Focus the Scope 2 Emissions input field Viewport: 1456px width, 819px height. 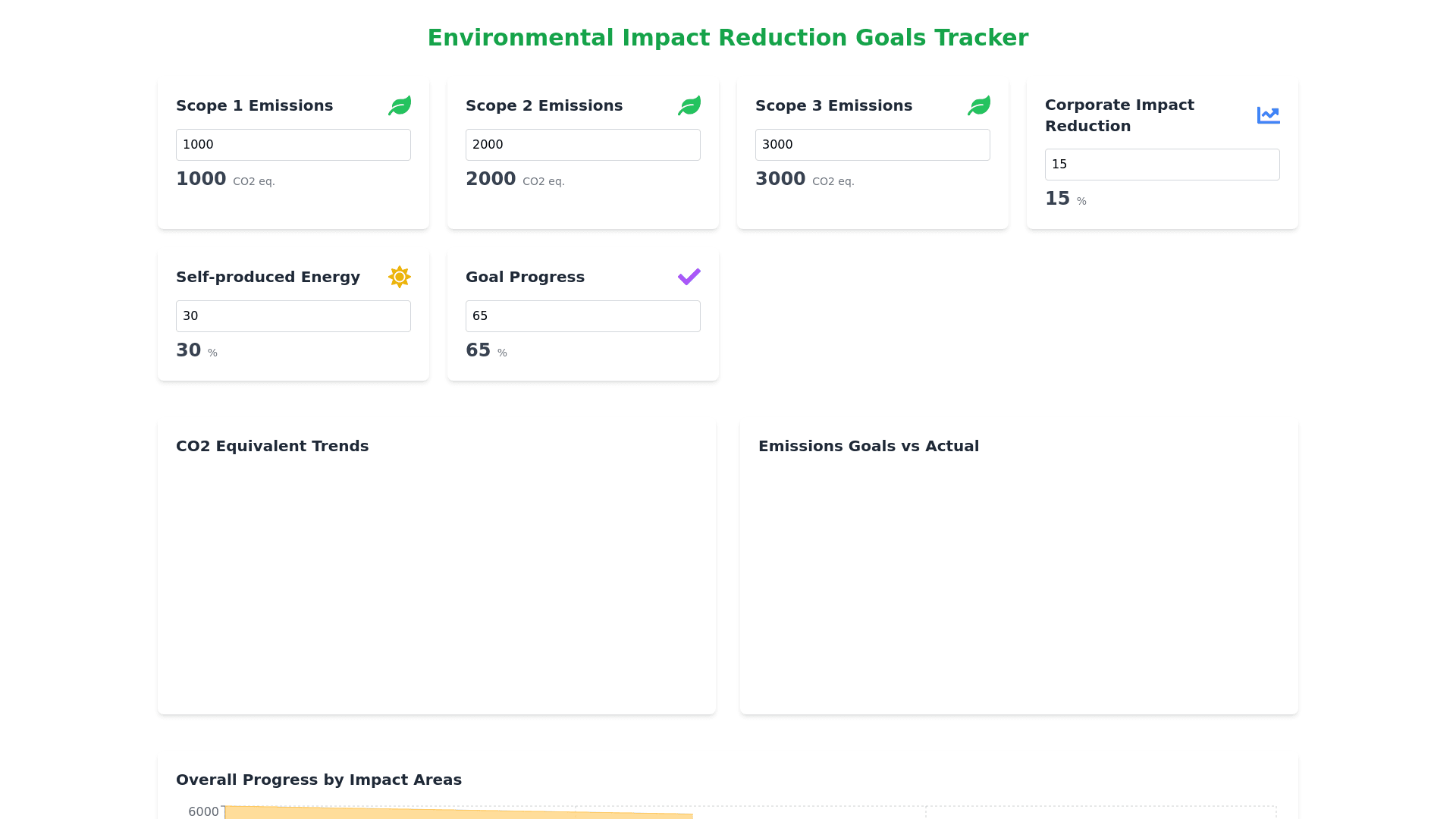click(583, 145)
